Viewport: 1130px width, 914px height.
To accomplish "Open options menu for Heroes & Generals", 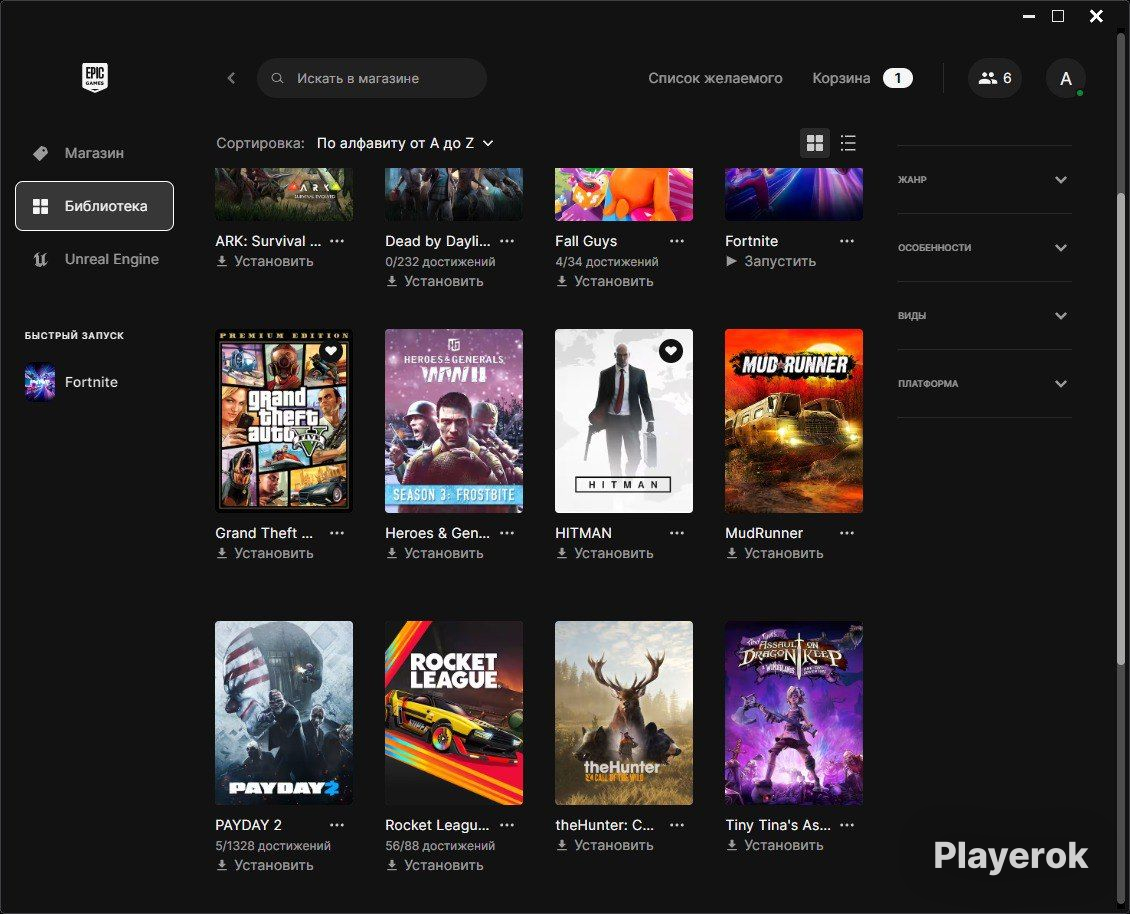I will tap(507, 533).
